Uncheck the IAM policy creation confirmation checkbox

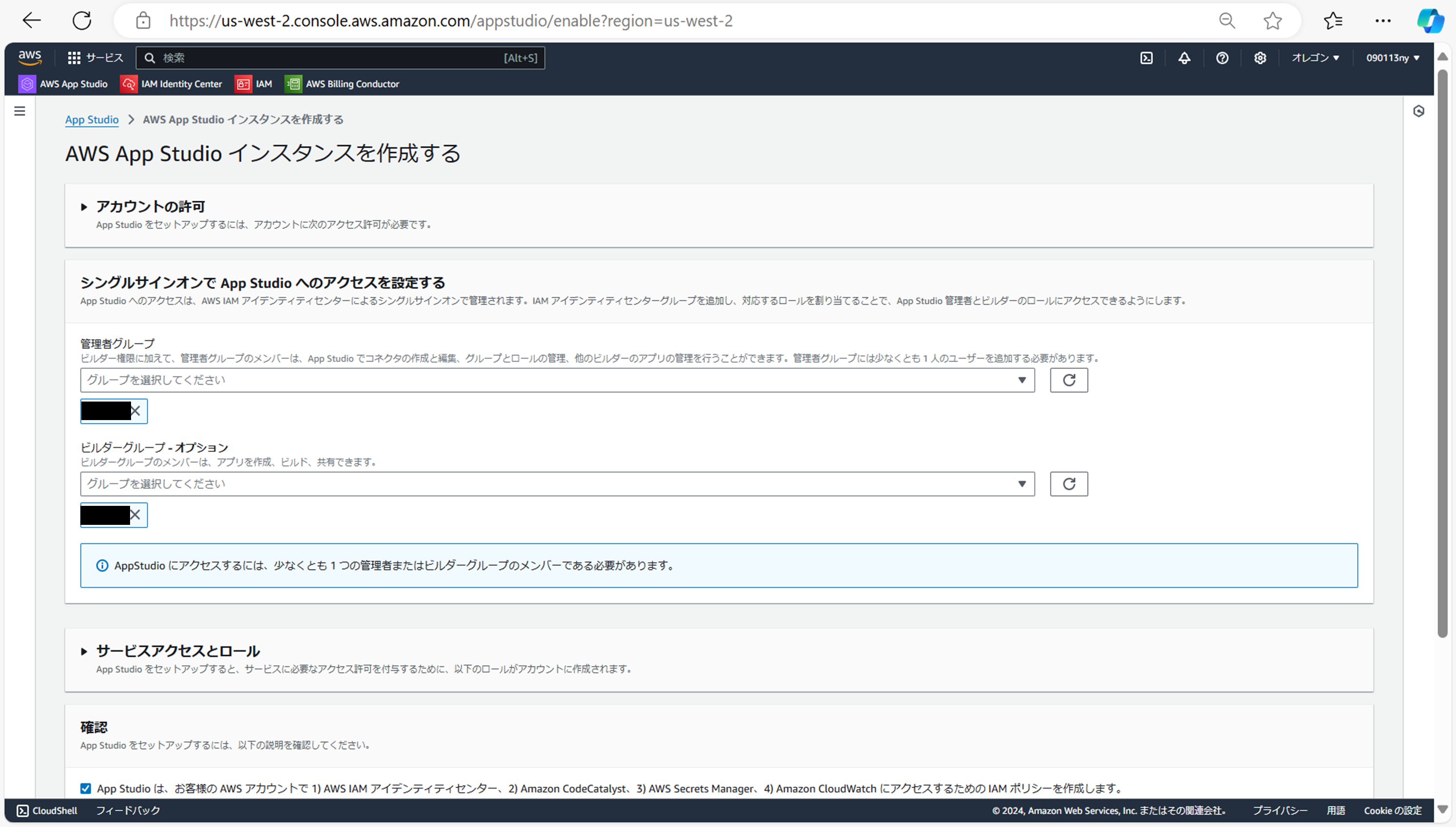point(86,789)
